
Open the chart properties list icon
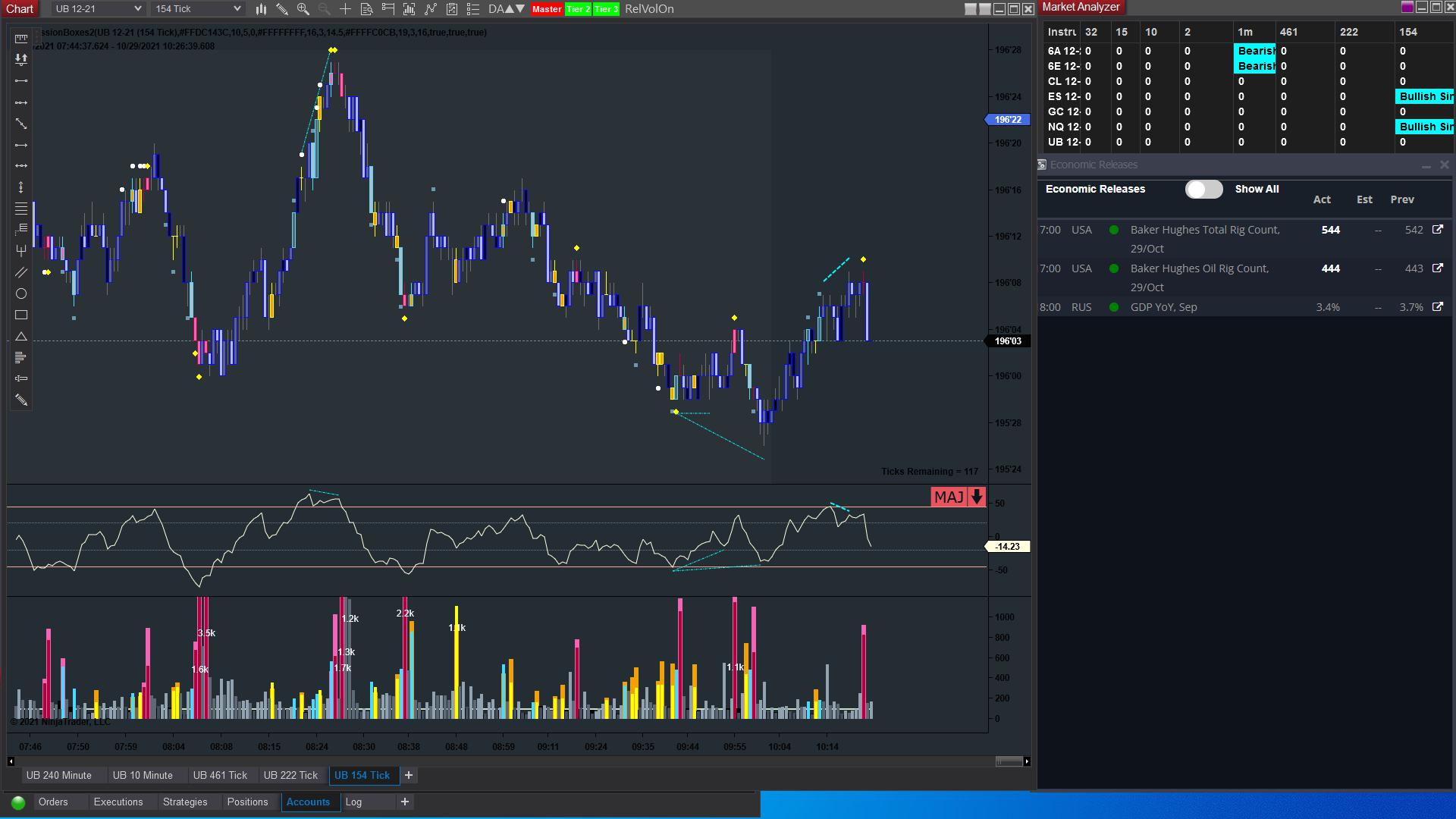(473, 9)
